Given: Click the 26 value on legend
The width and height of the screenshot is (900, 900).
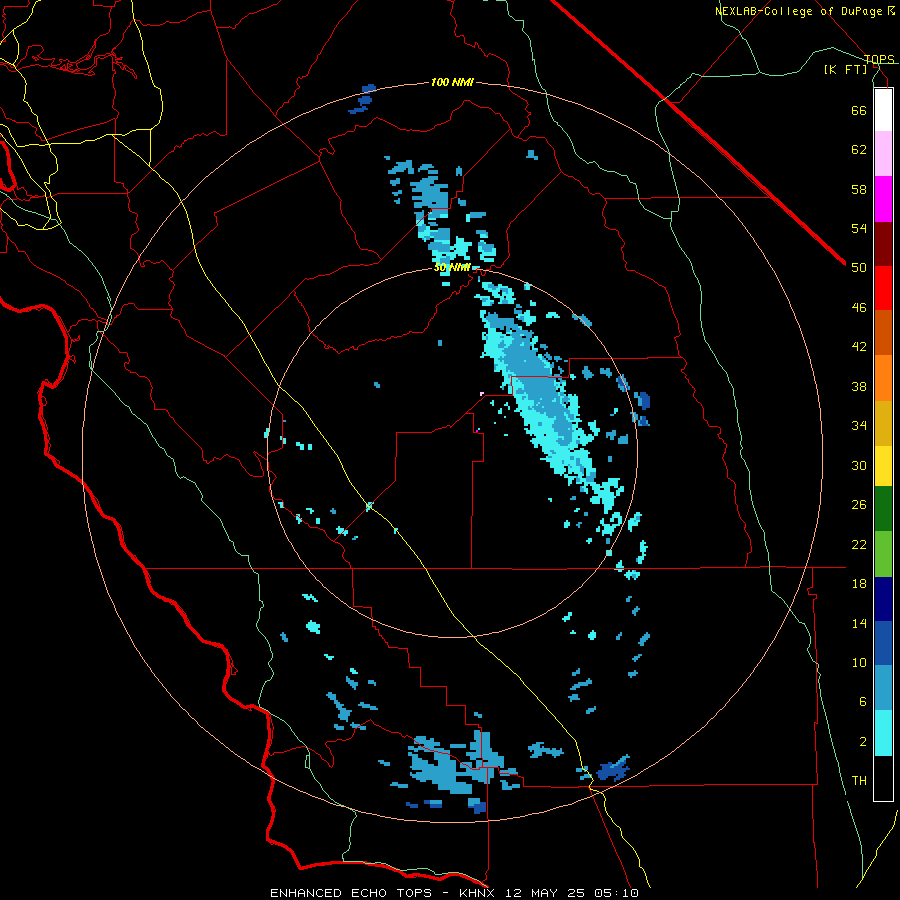Looking at the screenshot, I should [x=859, y=505].
